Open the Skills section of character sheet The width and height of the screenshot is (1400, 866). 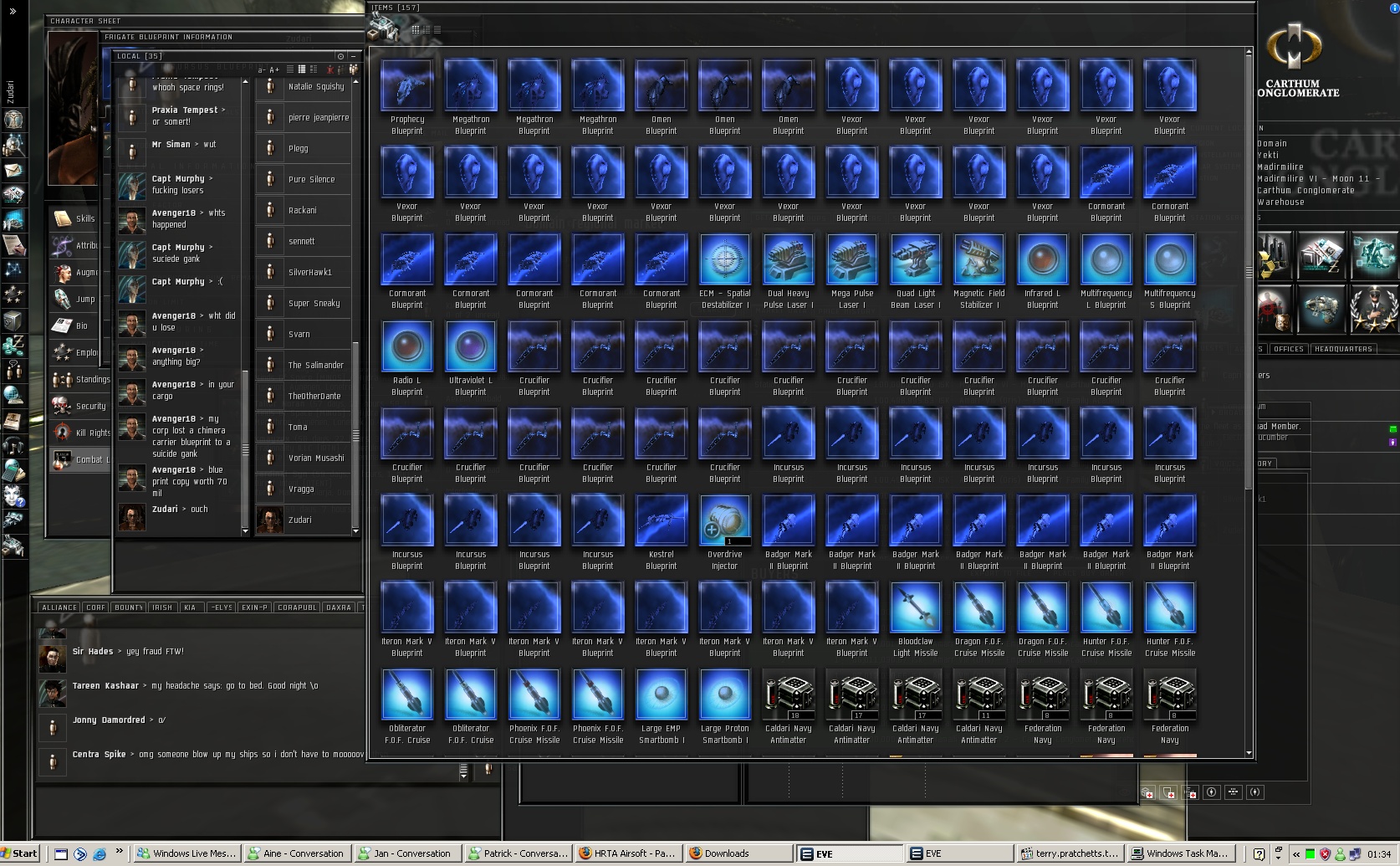tap(74, 218)
